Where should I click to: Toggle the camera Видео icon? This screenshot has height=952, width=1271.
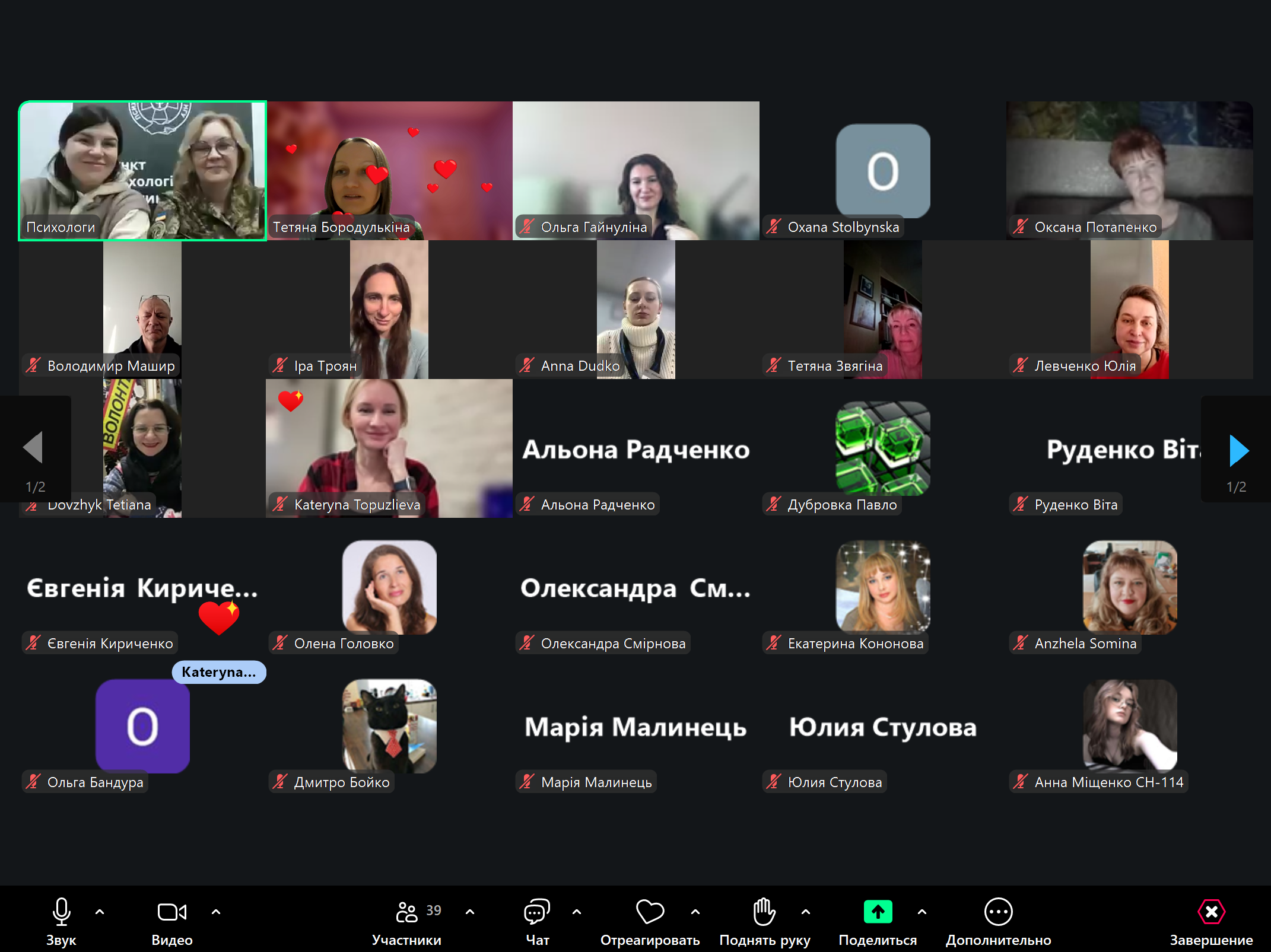click(171, 912)
